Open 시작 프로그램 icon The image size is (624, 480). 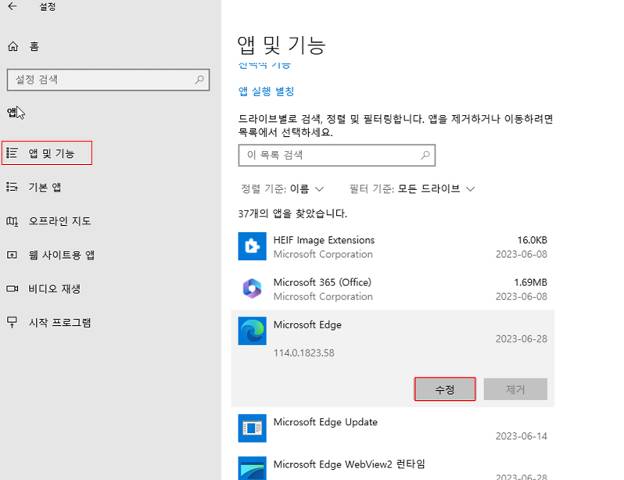pyautogui.click(x=12, y=322)
